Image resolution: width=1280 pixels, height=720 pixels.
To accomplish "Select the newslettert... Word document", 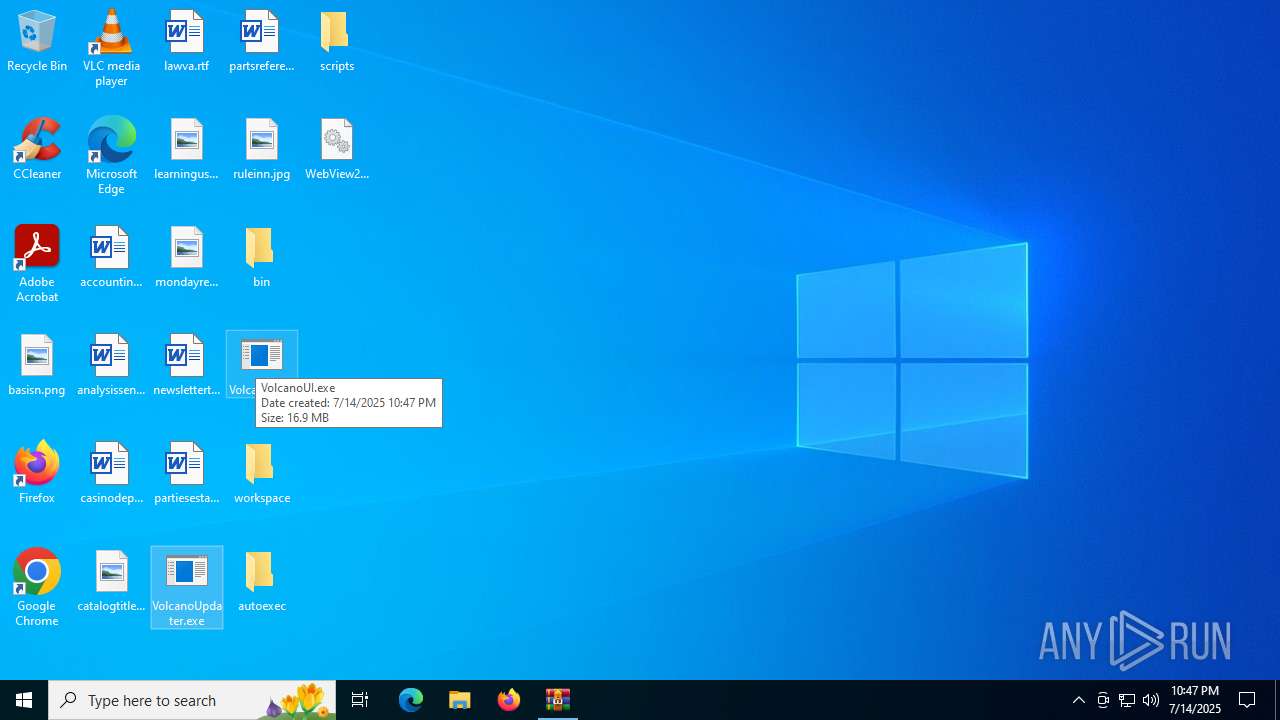I will tap(186, 366).
